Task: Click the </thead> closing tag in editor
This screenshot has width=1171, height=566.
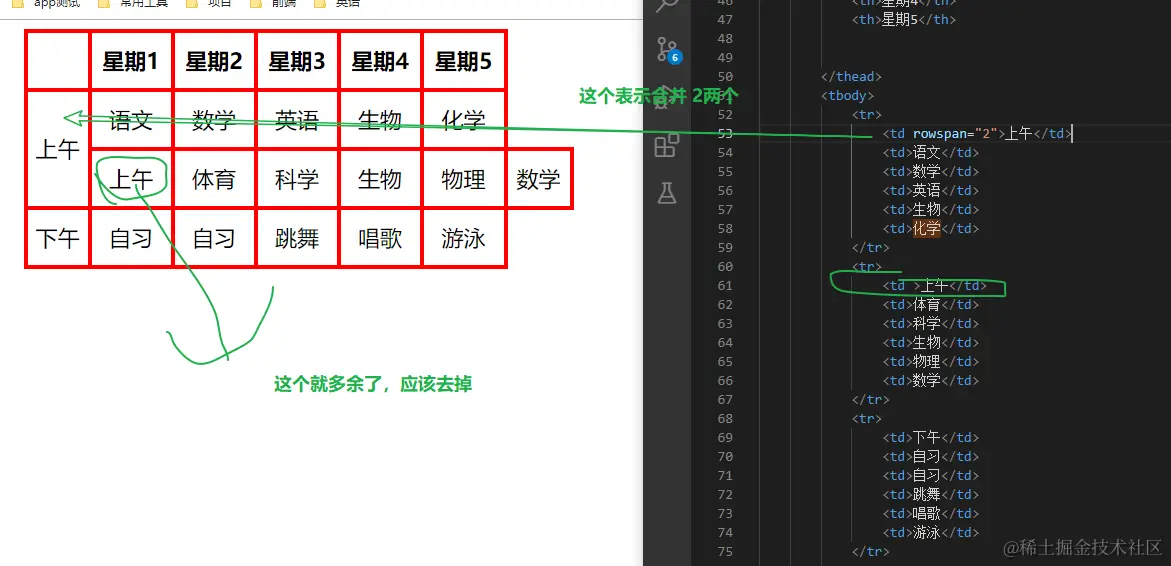Action: 851,77
